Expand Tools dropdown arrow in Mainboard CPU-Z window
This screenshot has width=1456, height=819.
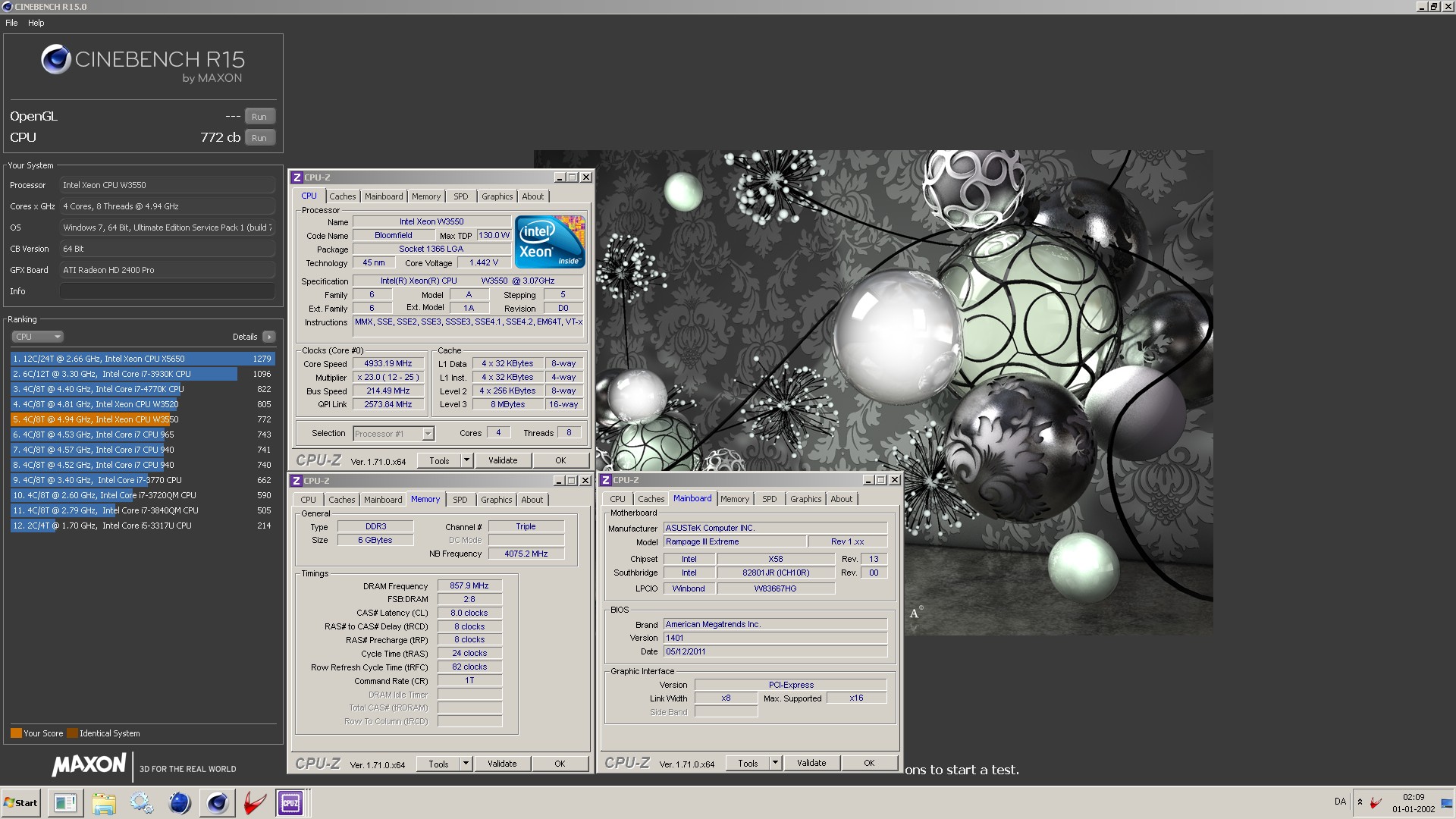pyautogui.click(x=775, y=763)
